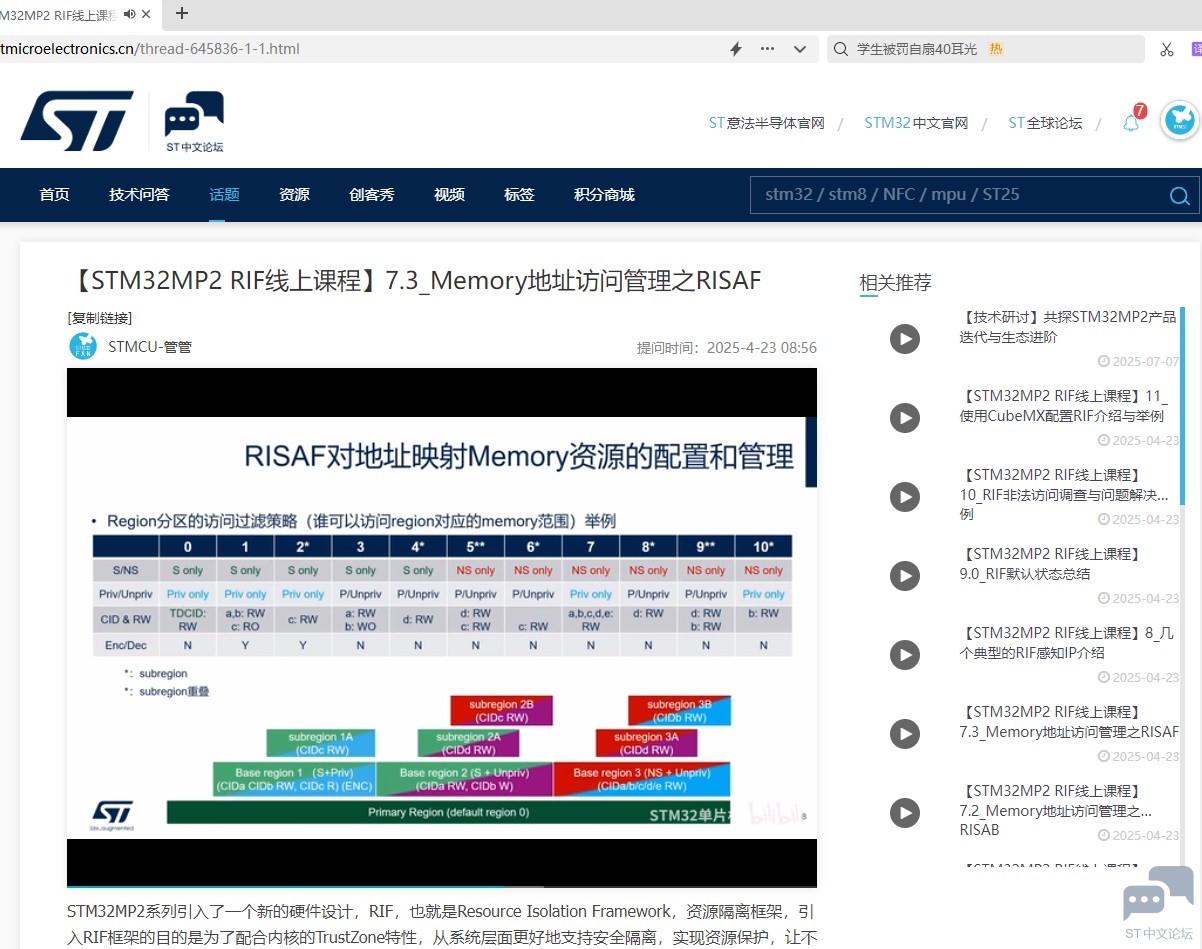The width and height of the screenshot is (1202, 949).
Task: Click the ST中文论坛 chat bubble logo
Action: [x=194, y=122]
